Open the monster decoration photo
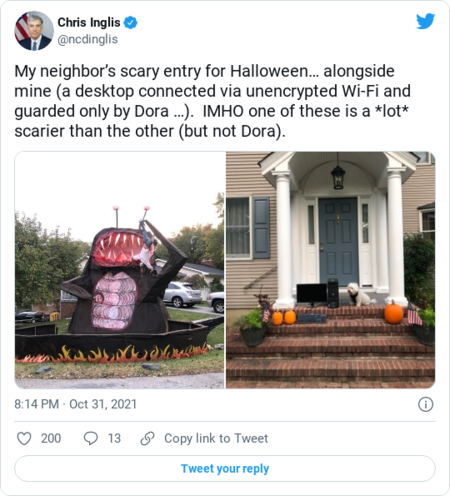The height and width of the screenshot is (496, 450). pos(120,270)
